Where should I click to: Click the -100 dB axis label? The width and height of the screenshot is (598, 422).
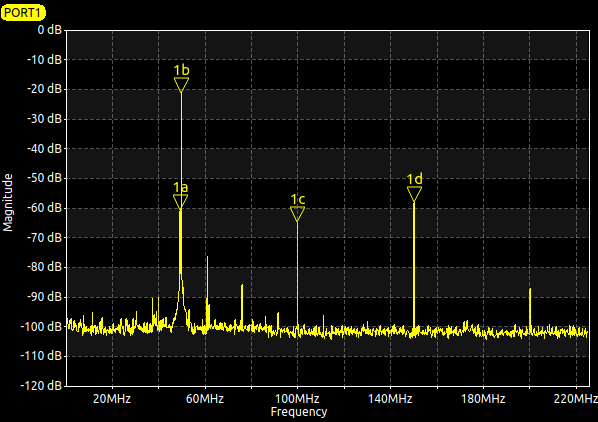[41, 326]
